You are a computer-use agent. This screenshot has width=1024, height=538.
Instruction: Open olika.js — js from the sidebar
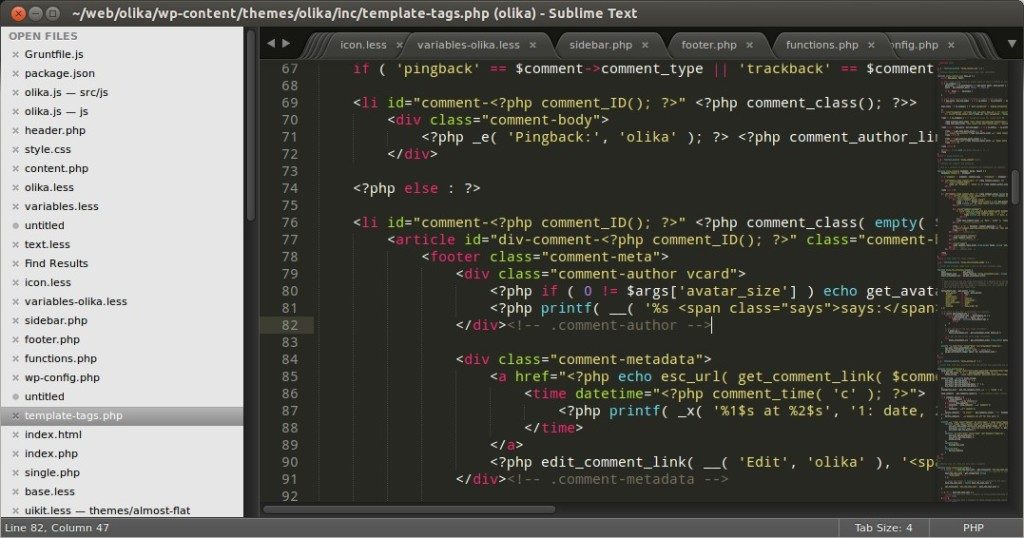[x=56, y=112]
